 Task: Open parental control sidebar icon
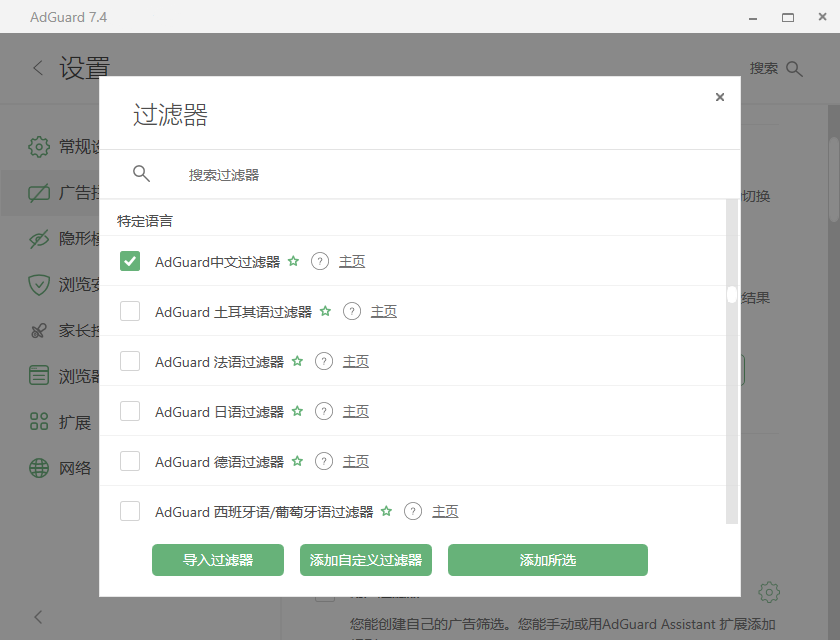(39, 330)
